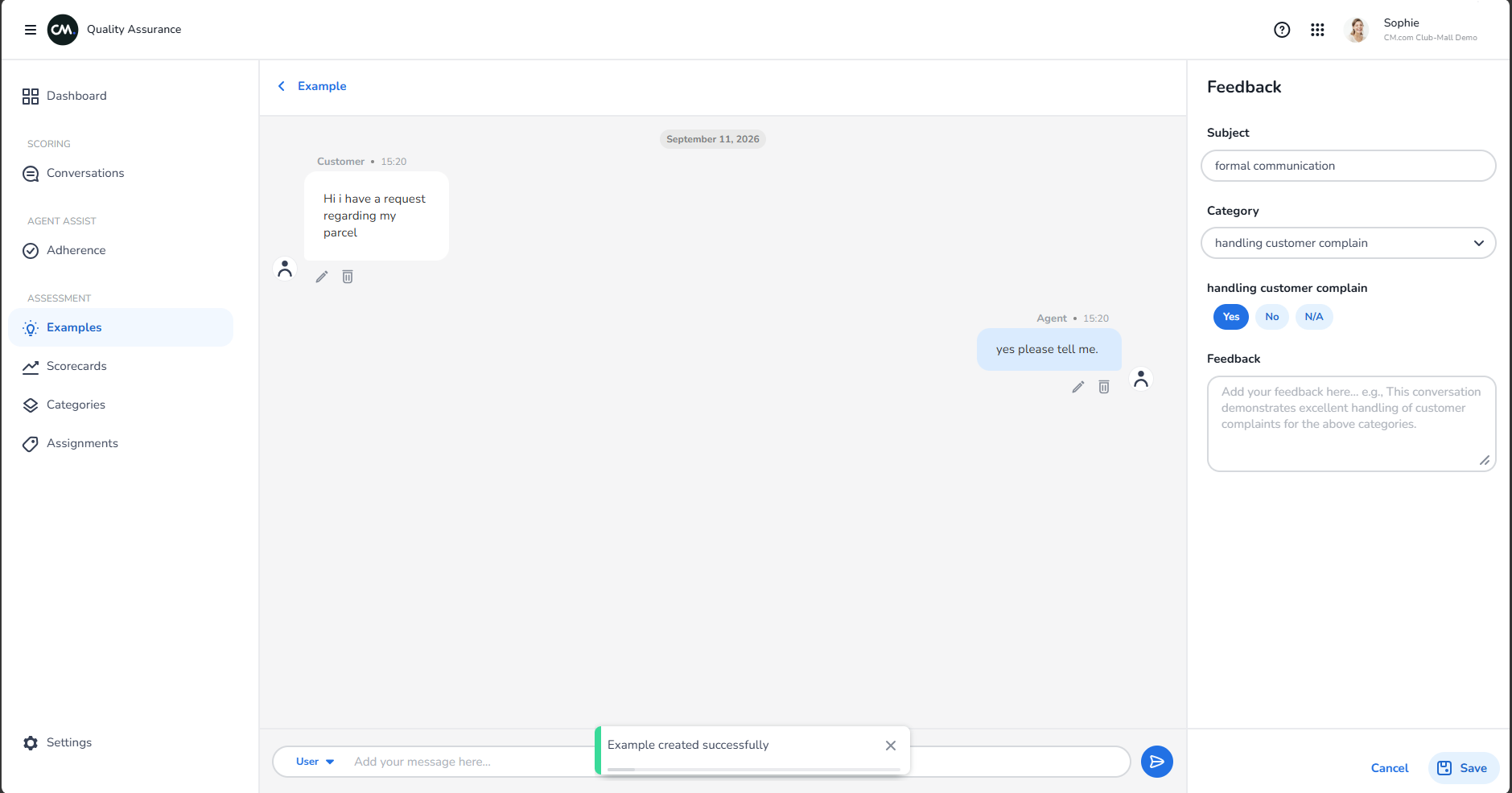This screenshot has height=793, width=1512.
Task: Select Yes for handling customer complain
Action: pyautogui.click(x=1231, y=317)
